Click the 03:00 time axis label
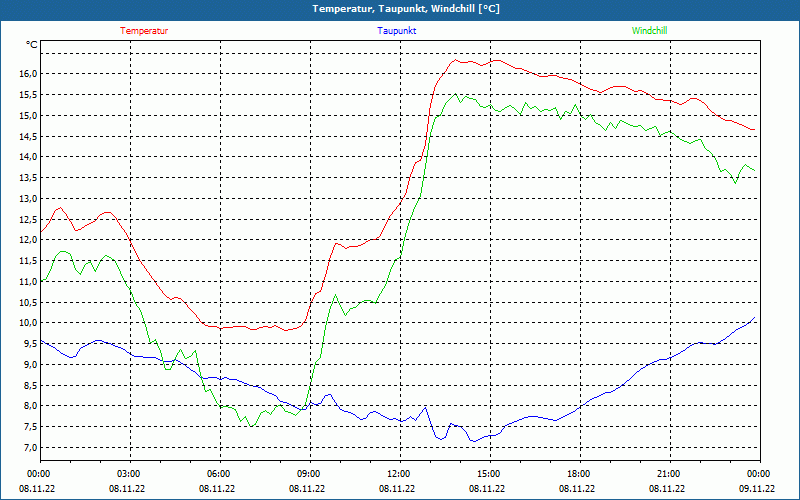 128,474
